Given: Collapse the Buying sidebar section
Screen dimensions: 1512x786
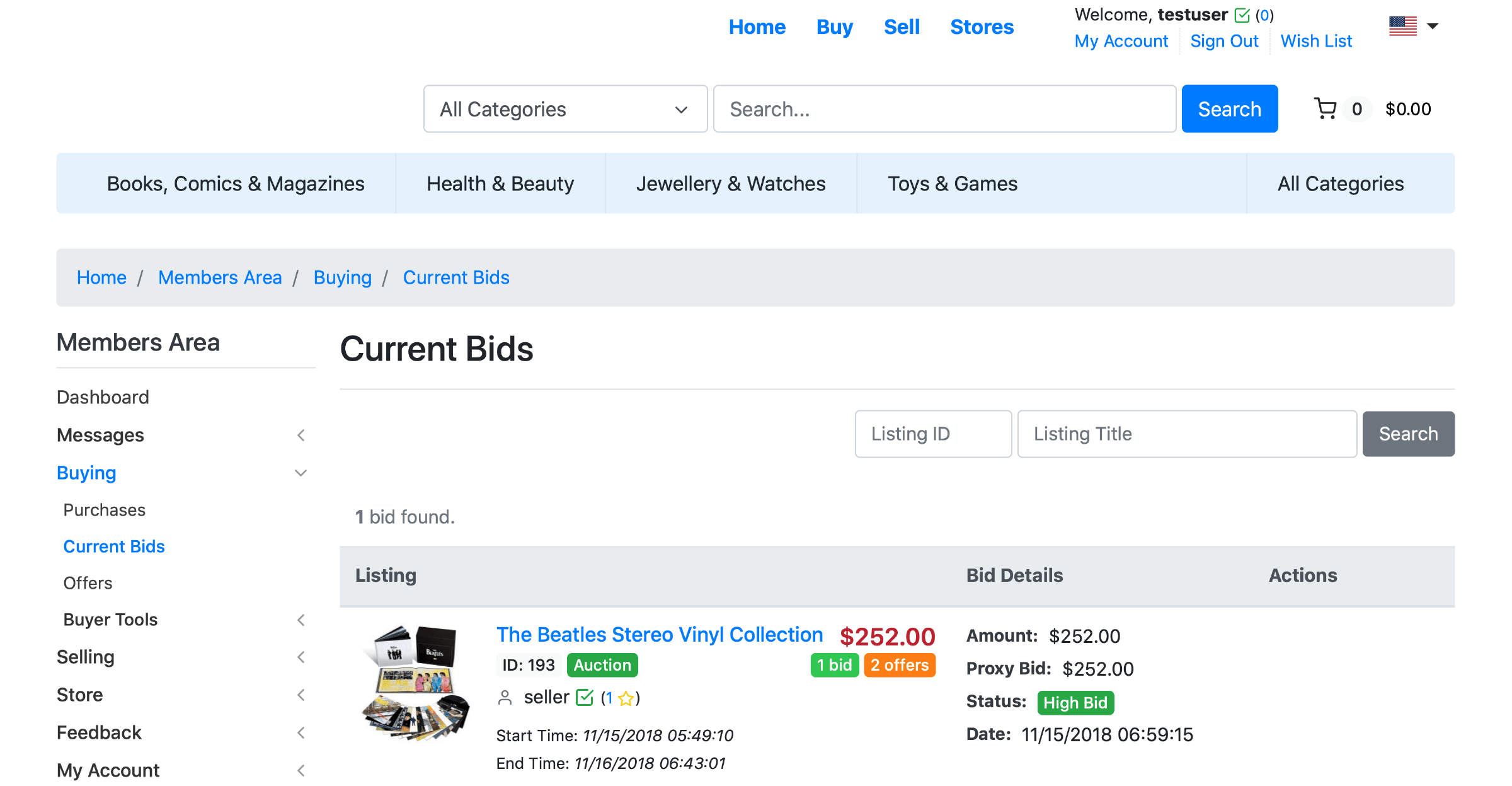Looking at the screenshot, I should (x=301, y=473).
